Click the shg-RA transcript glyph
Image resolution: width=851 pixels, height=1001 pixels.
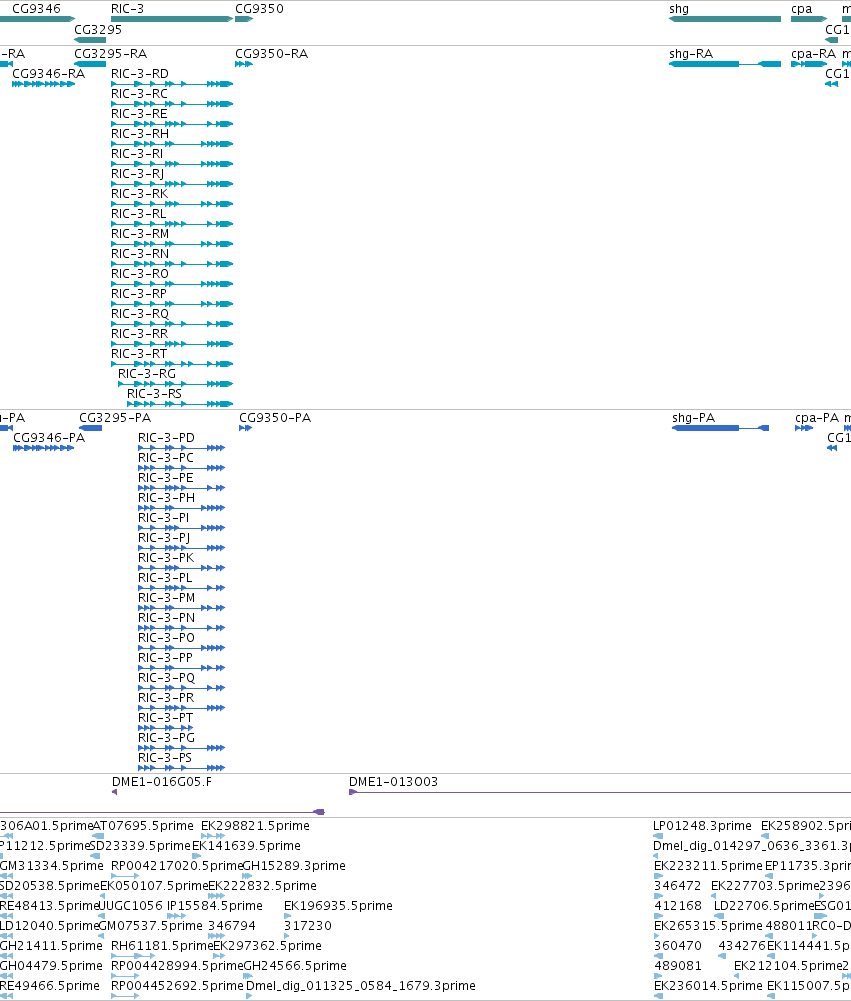[x=725, y=64]
